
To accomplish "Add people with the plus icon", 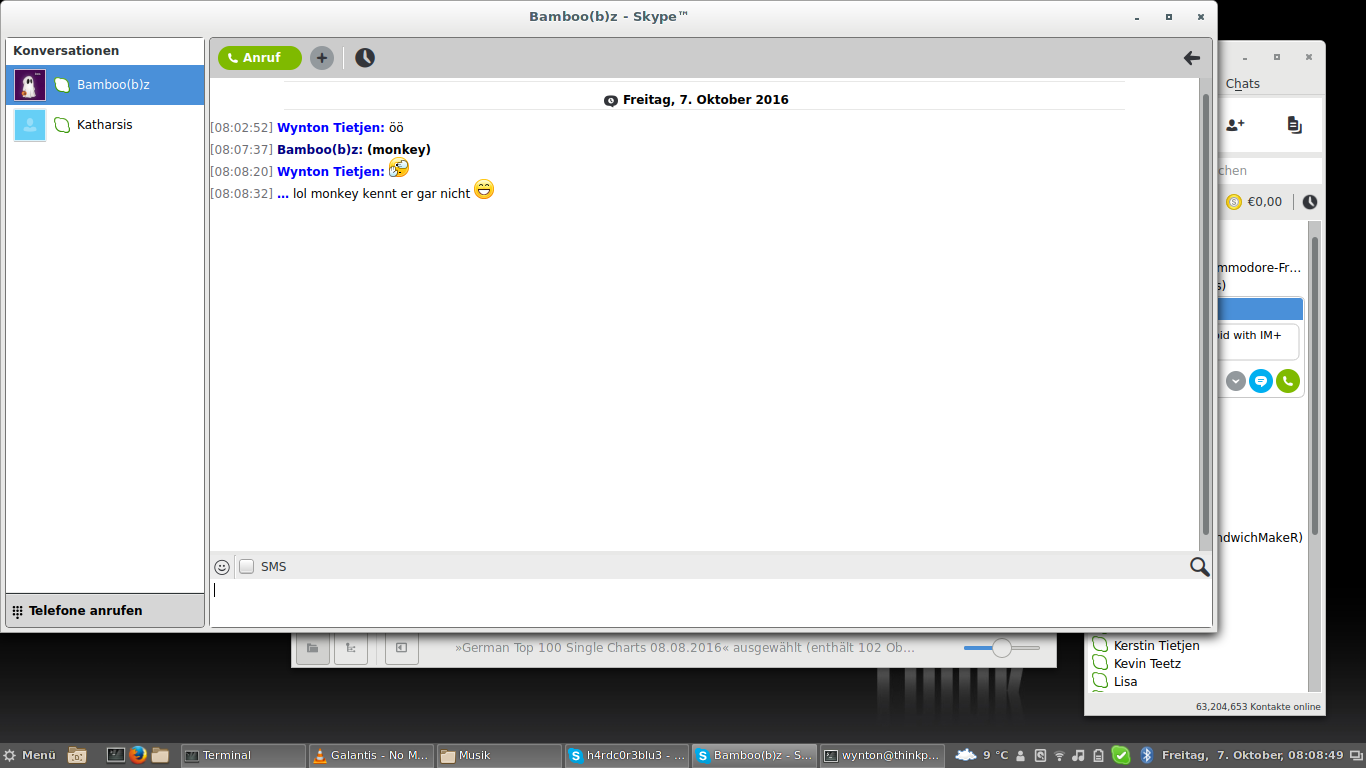I will coord(321,58).
